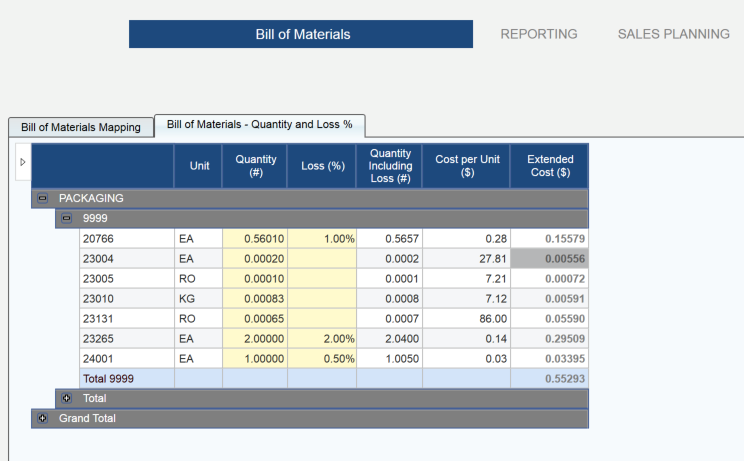Expand the Grand Total row
Image resolution: width=744 pixels, height=461 pixels.
43,418
